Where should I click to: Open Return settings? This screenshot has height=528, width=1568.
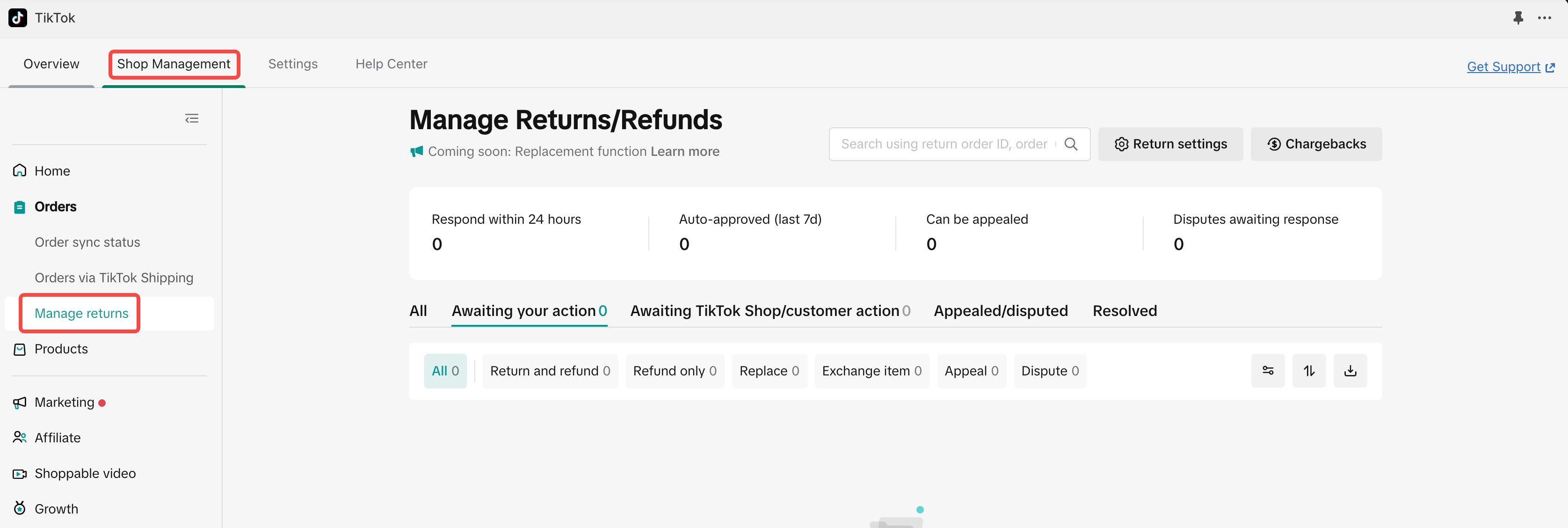(x=1170, y=144)
